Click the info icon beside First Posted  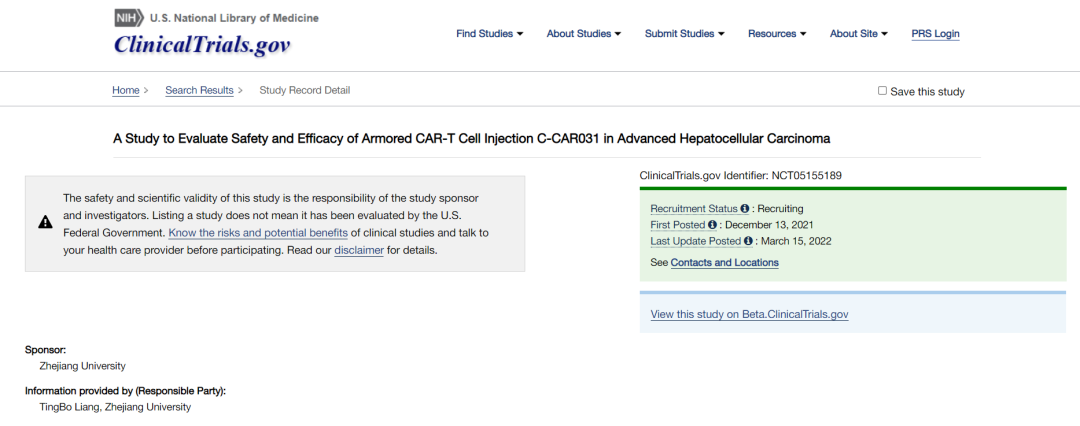point(712,225)
